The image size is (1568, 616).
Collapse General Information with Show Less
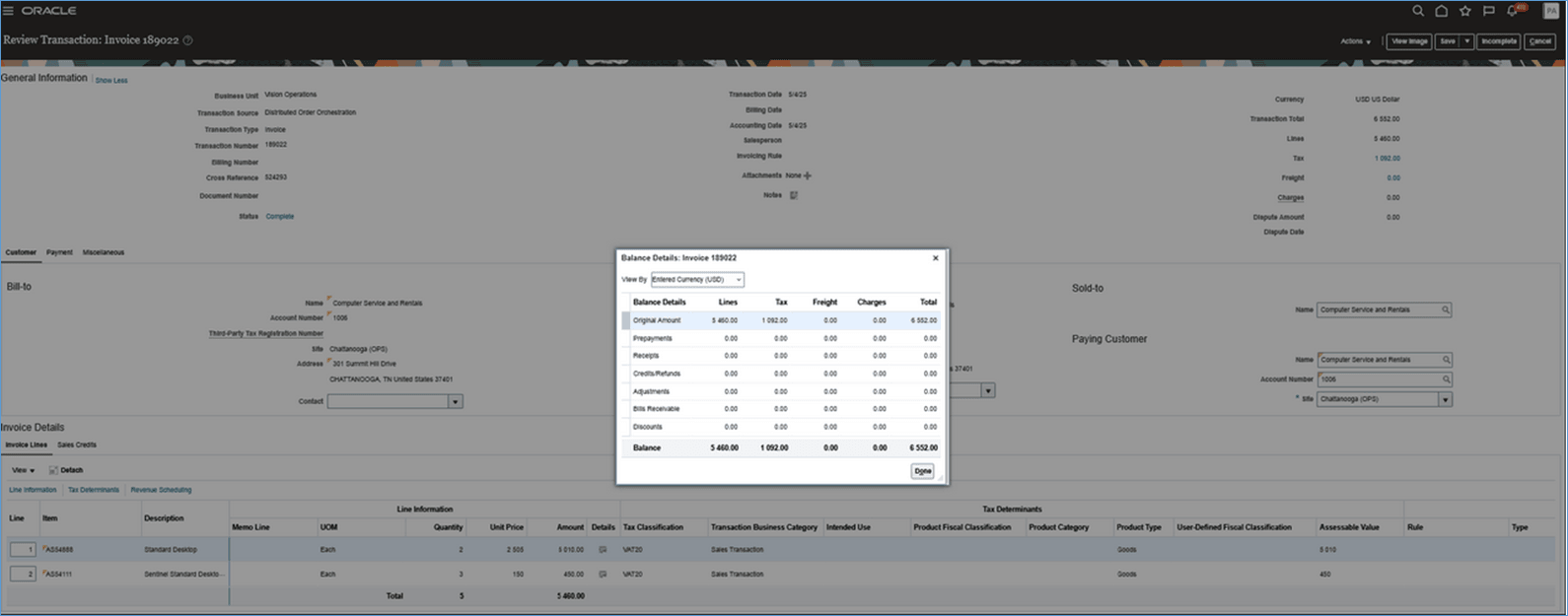[111, 80]
